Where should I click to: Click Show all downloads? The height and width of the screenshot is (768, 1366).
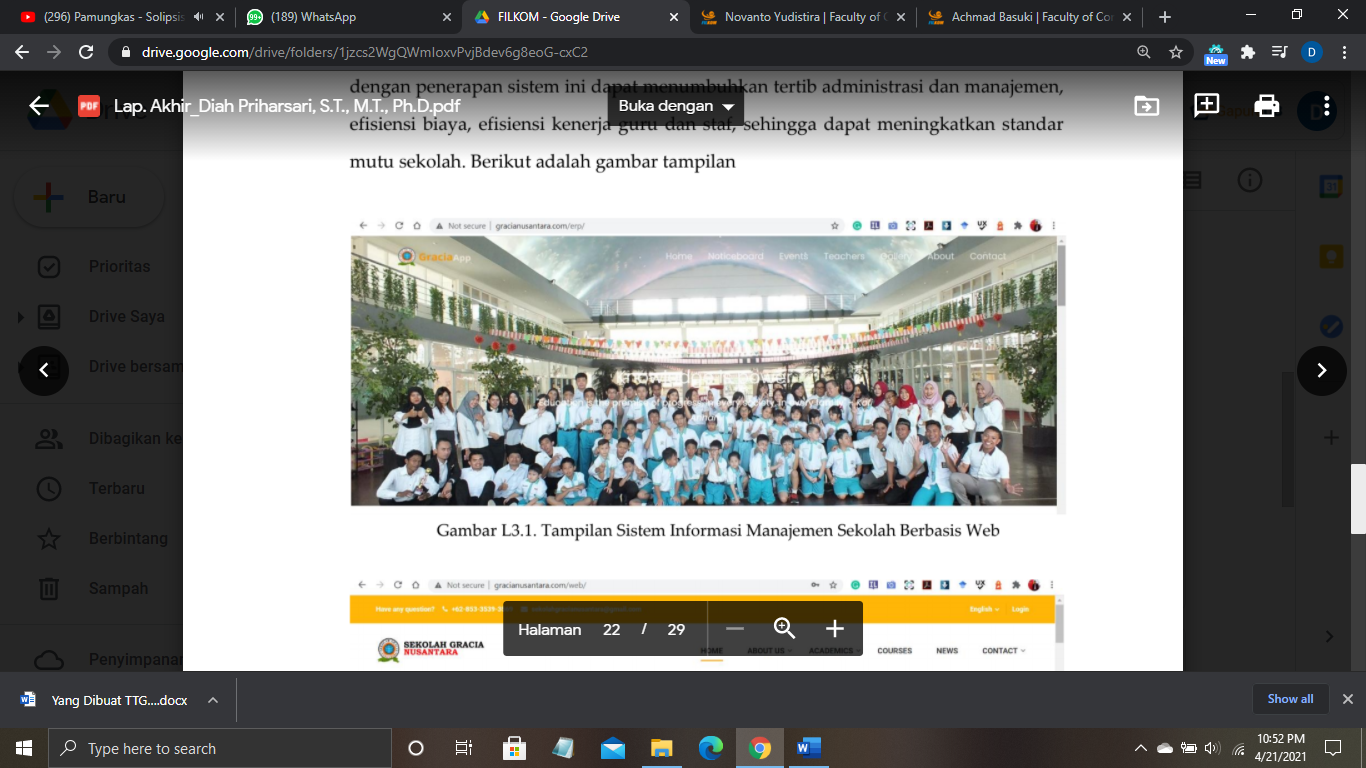(1290, 699)
